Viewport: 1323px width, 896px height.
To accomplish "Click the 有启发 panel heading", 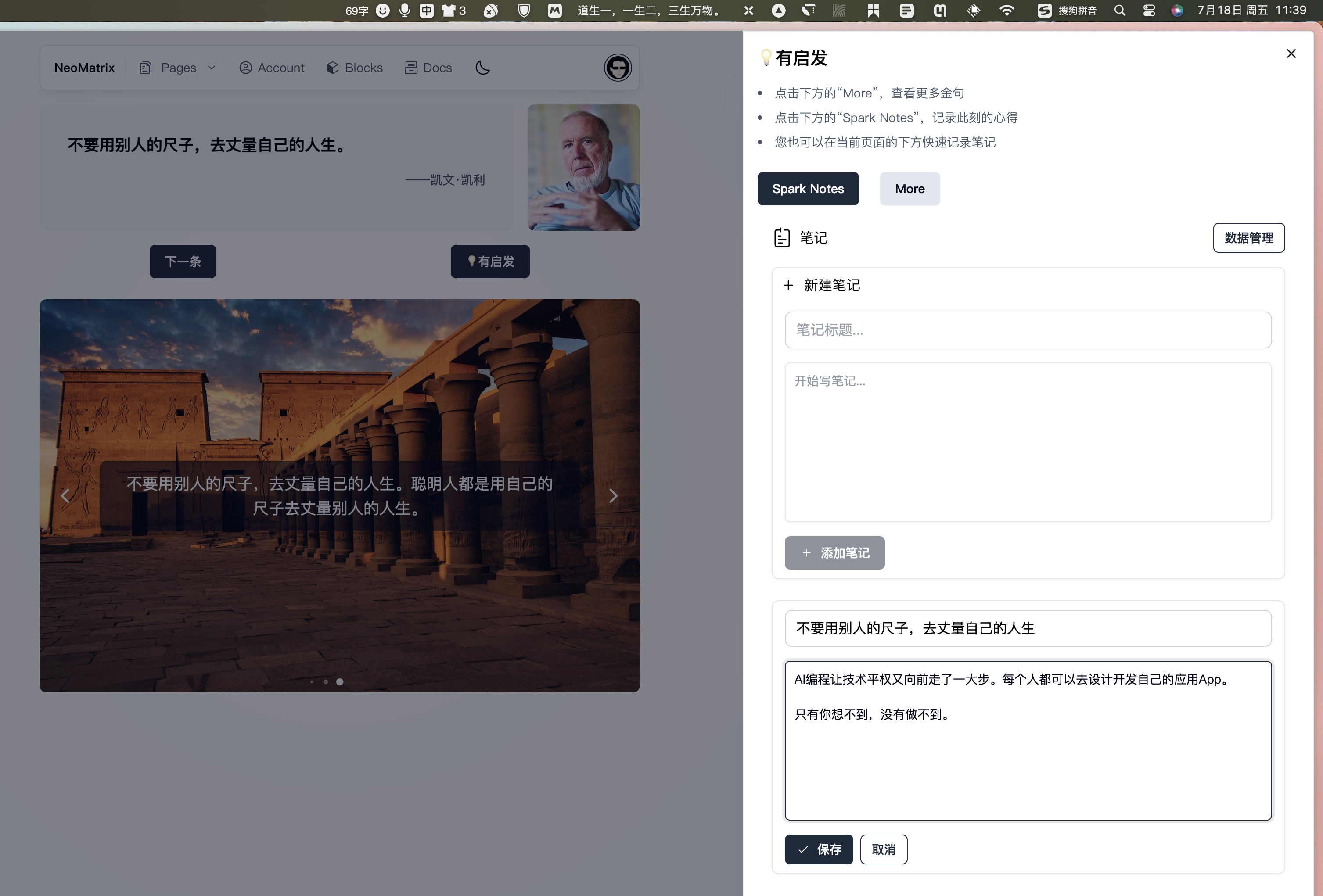I will 795,58.
